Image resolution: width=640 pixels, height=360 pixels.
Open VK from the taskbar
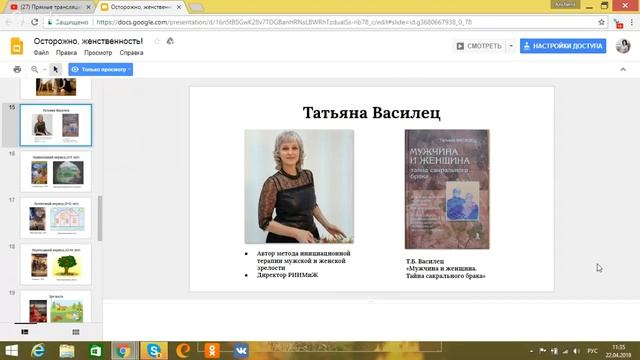(x=241, y=351)
